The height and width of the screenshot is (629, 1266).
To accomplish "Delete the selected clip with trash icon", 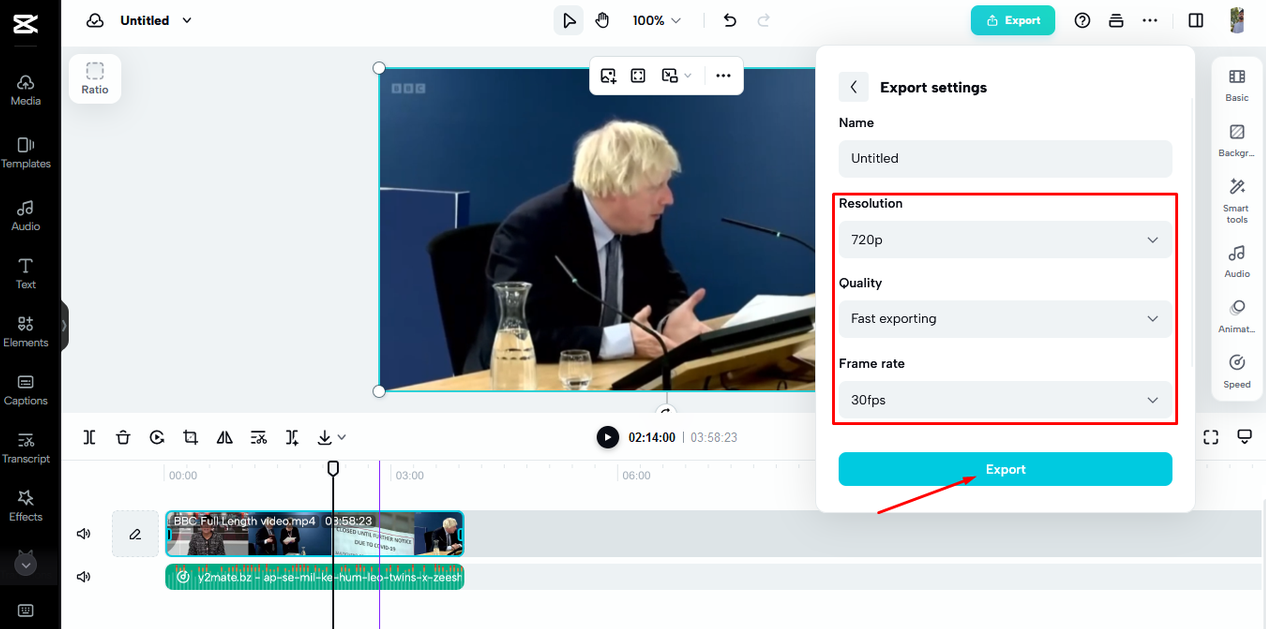I will [x=123, y=437].
